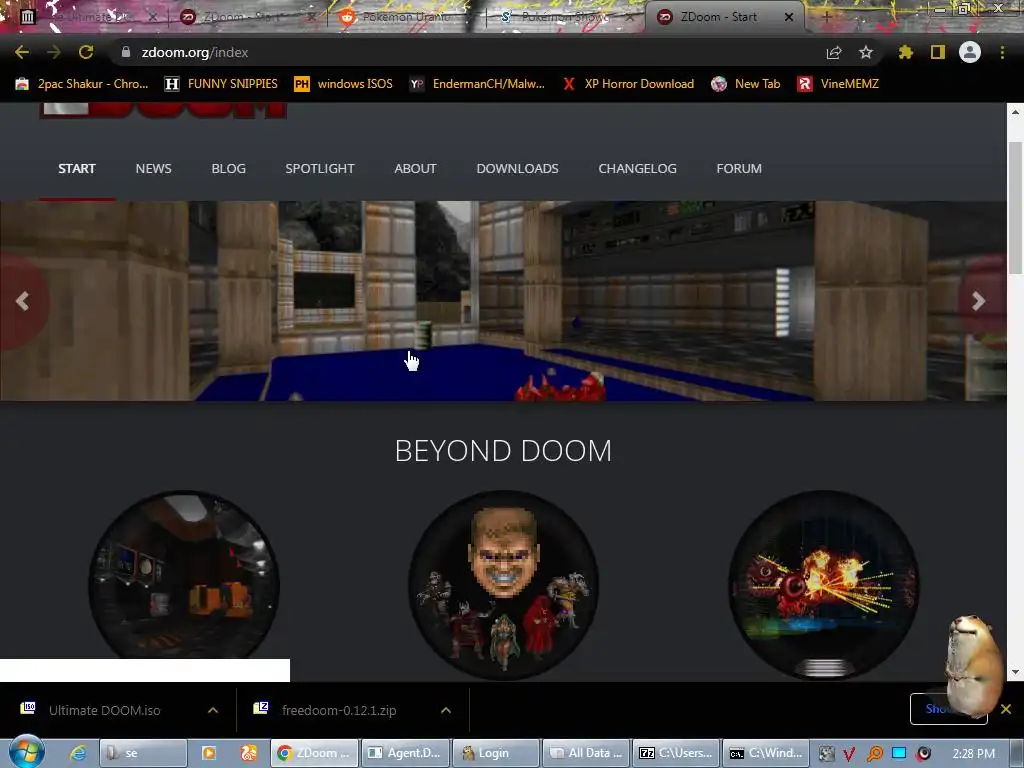1024x768 pixels.
Task: Expand options for Ultimate DOOM.iso download
Action: click(213, 710)
